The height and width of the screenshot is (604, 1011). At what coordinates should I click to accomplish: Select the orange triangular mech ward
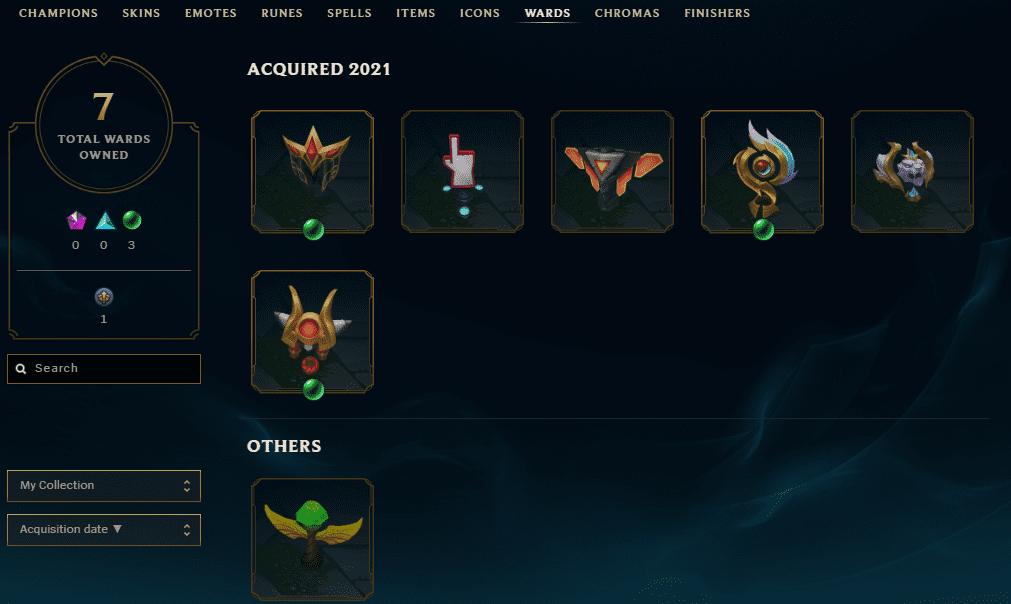(x=613, y=171)
